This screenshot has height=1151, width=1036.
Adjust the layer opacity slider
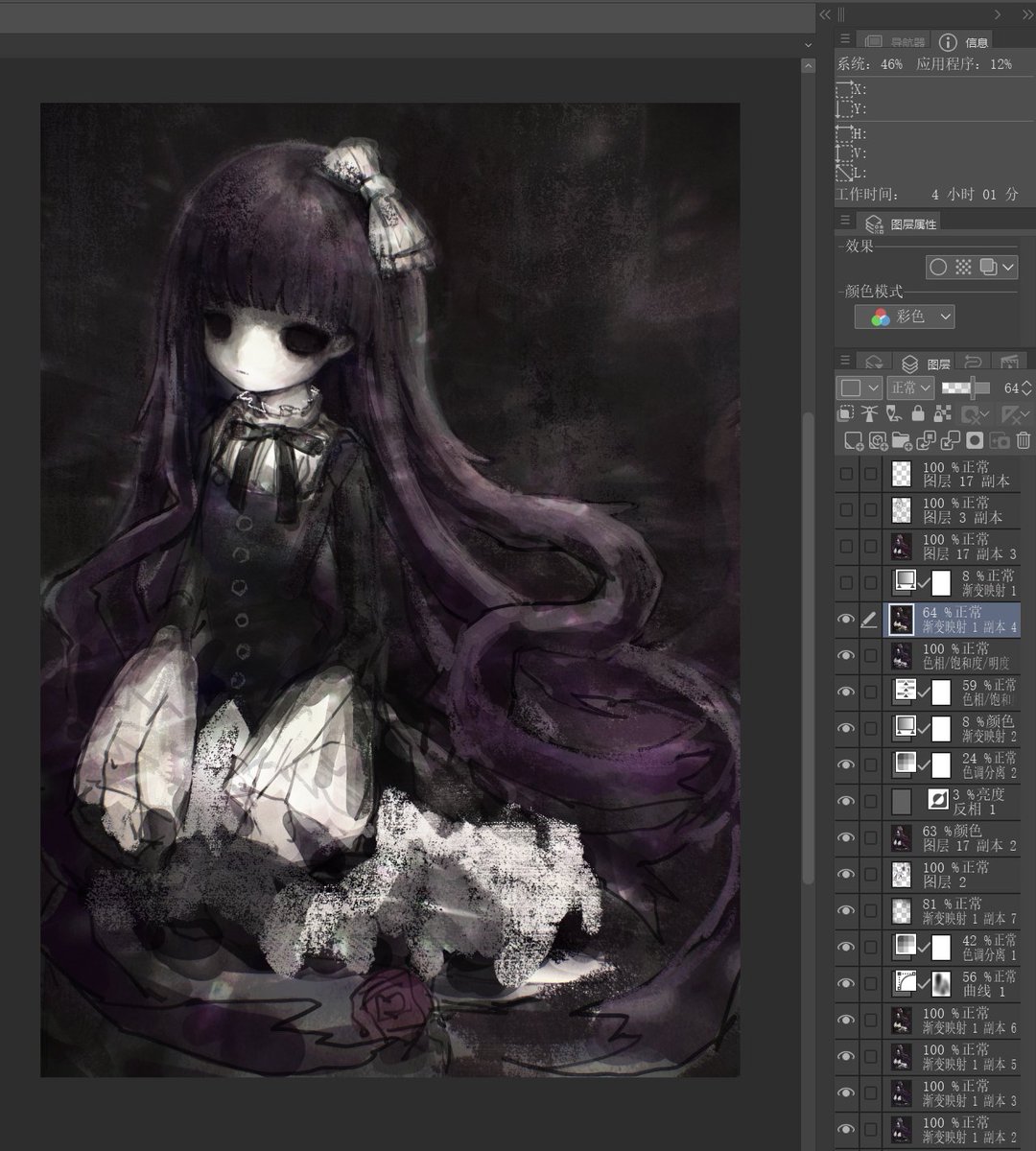coord(964,388)
